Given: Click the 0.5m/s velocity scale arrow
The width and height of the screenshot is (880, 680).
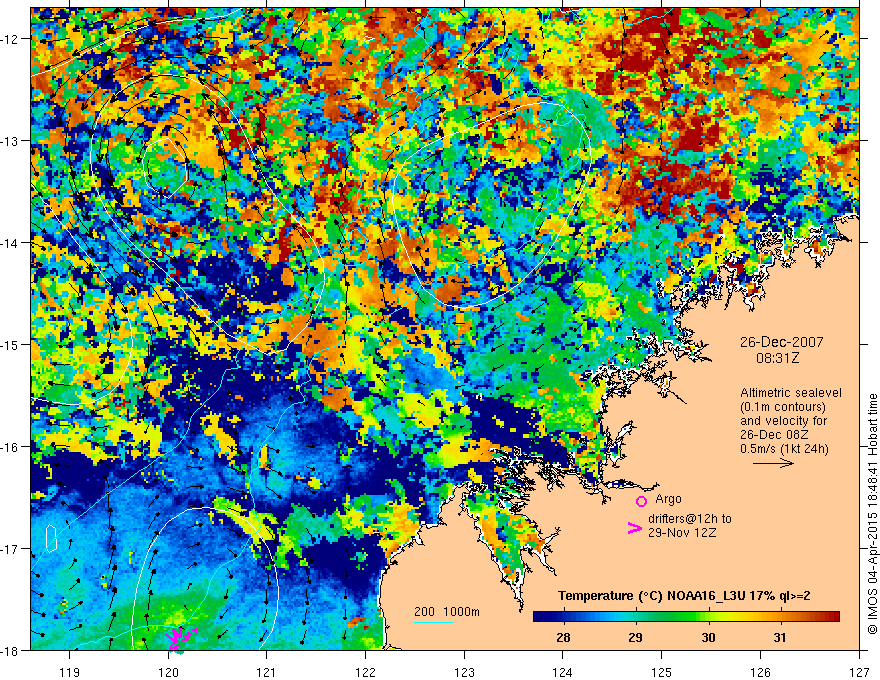Looking at the screenshot, I should pos(773,463).
